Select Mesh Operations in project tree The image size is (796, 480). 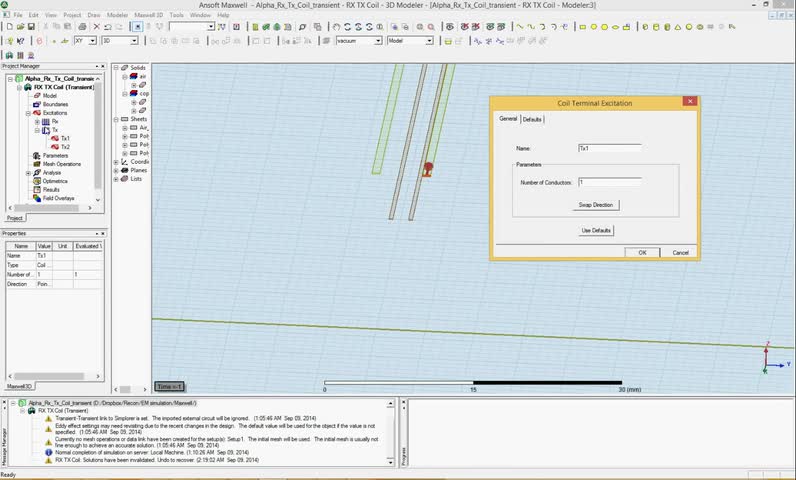[x=61, y=164]
